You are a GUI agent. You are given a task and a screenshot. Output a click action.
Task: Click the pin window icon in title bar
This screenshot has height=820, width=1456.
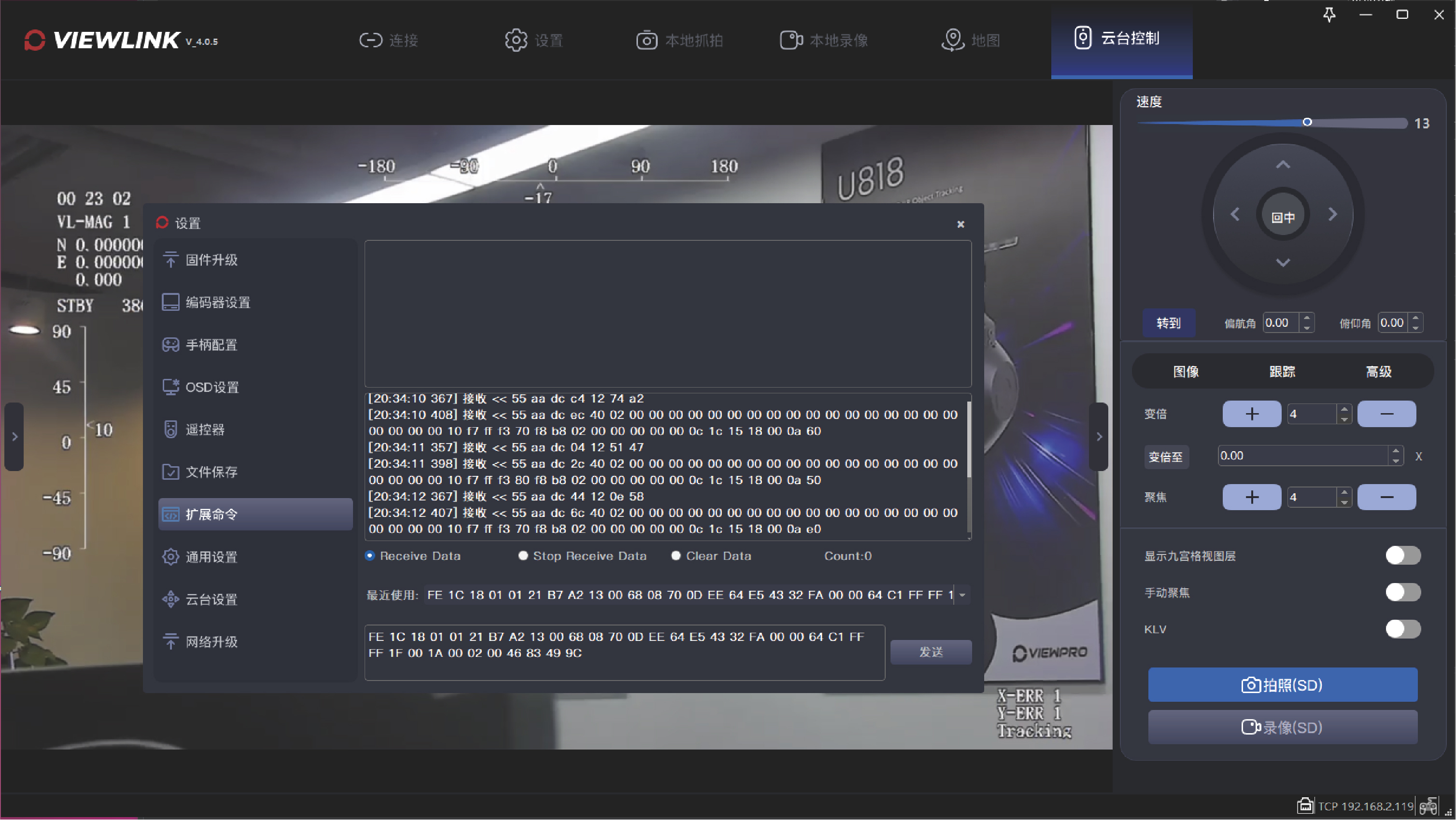click(x=1329, y=14)
